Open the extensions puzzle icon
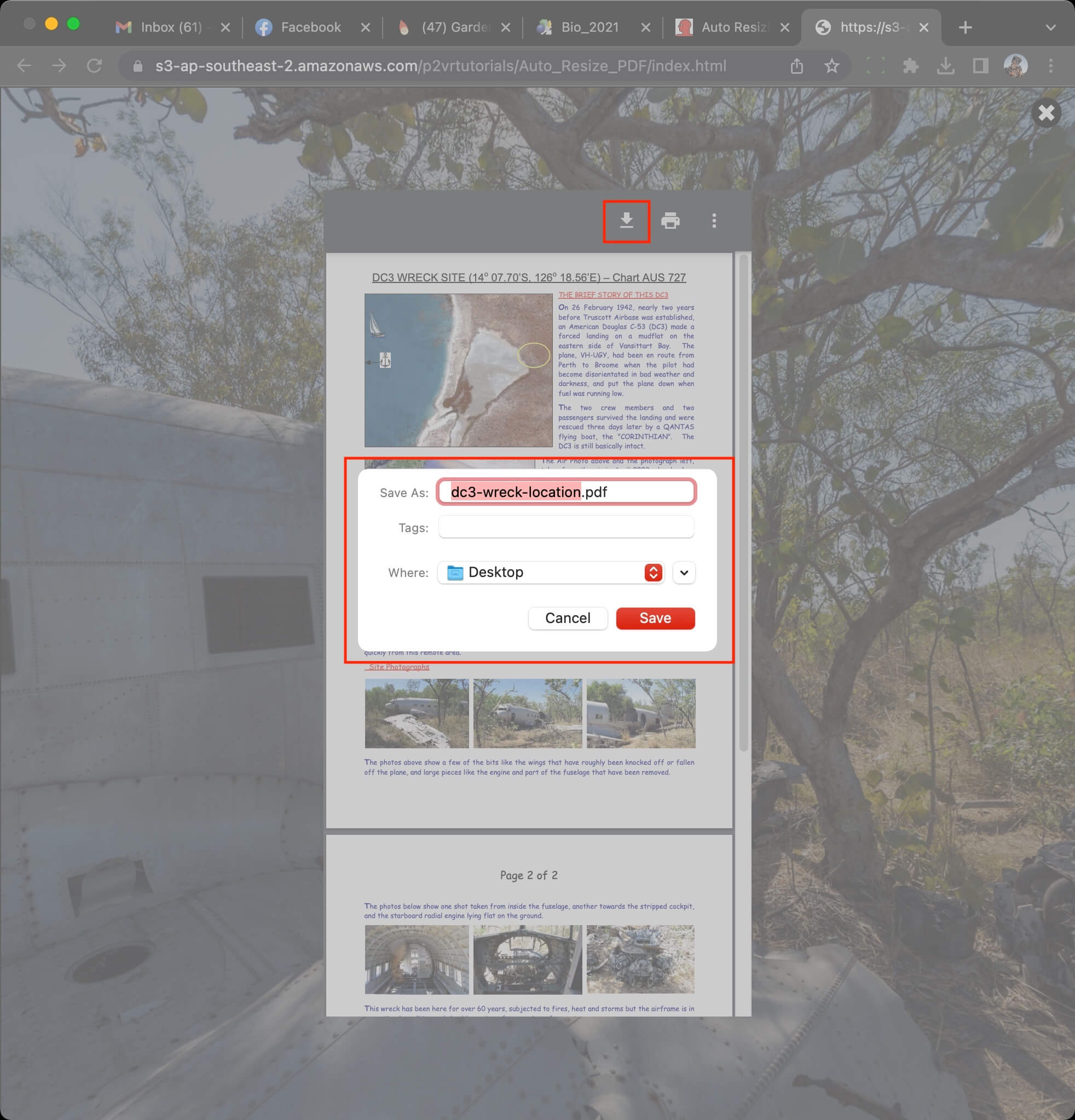Screen dimensions: 1075x1120 coord(910,66)
